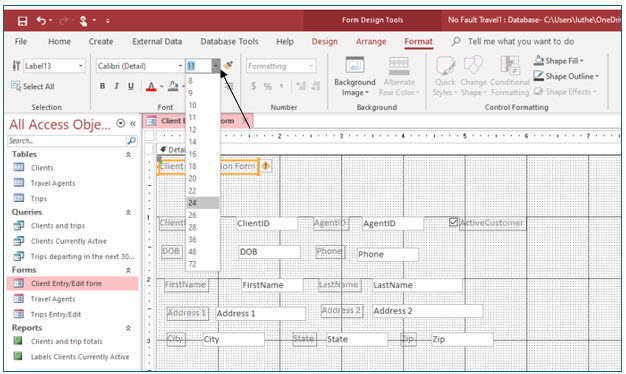
Task: Click Alternate Row Color button
Action: [x=399, y=77]
